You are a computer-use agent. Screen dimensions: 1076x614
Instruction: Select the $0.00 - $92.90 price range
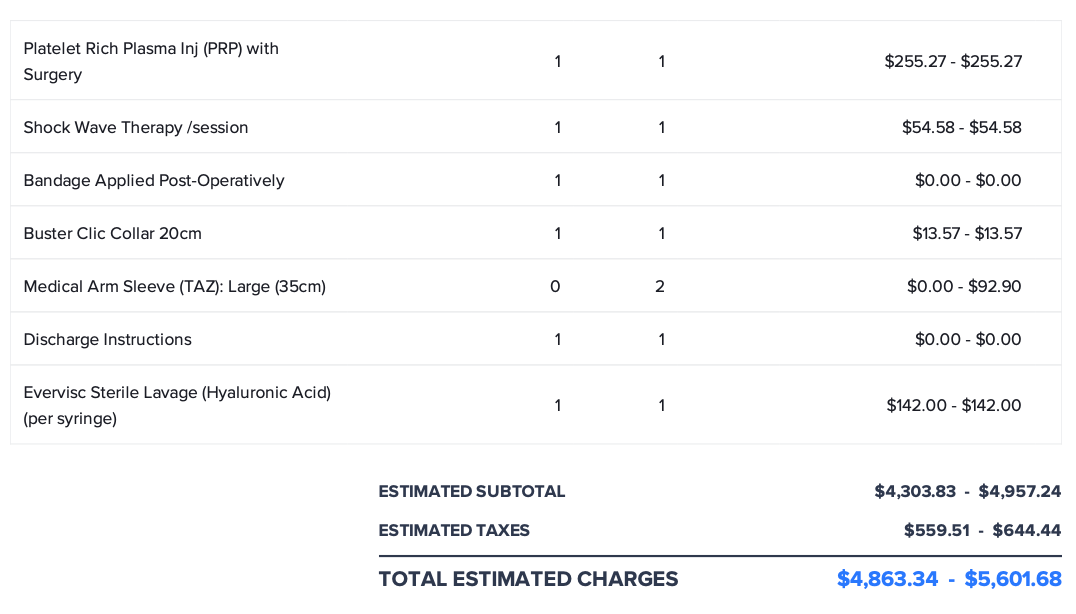[x=964, y=286]
